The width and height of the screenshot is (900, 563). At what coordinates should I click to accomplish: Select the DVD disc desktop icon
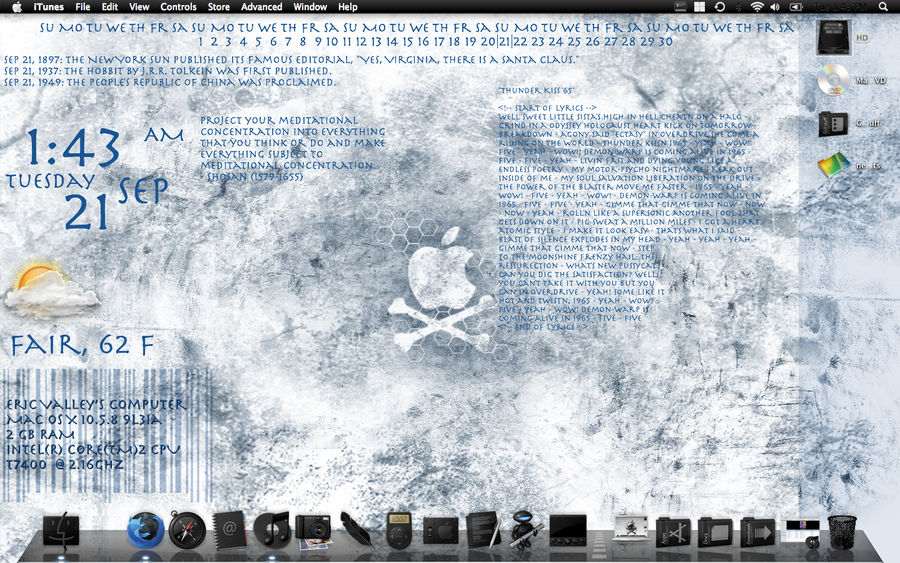833,80
